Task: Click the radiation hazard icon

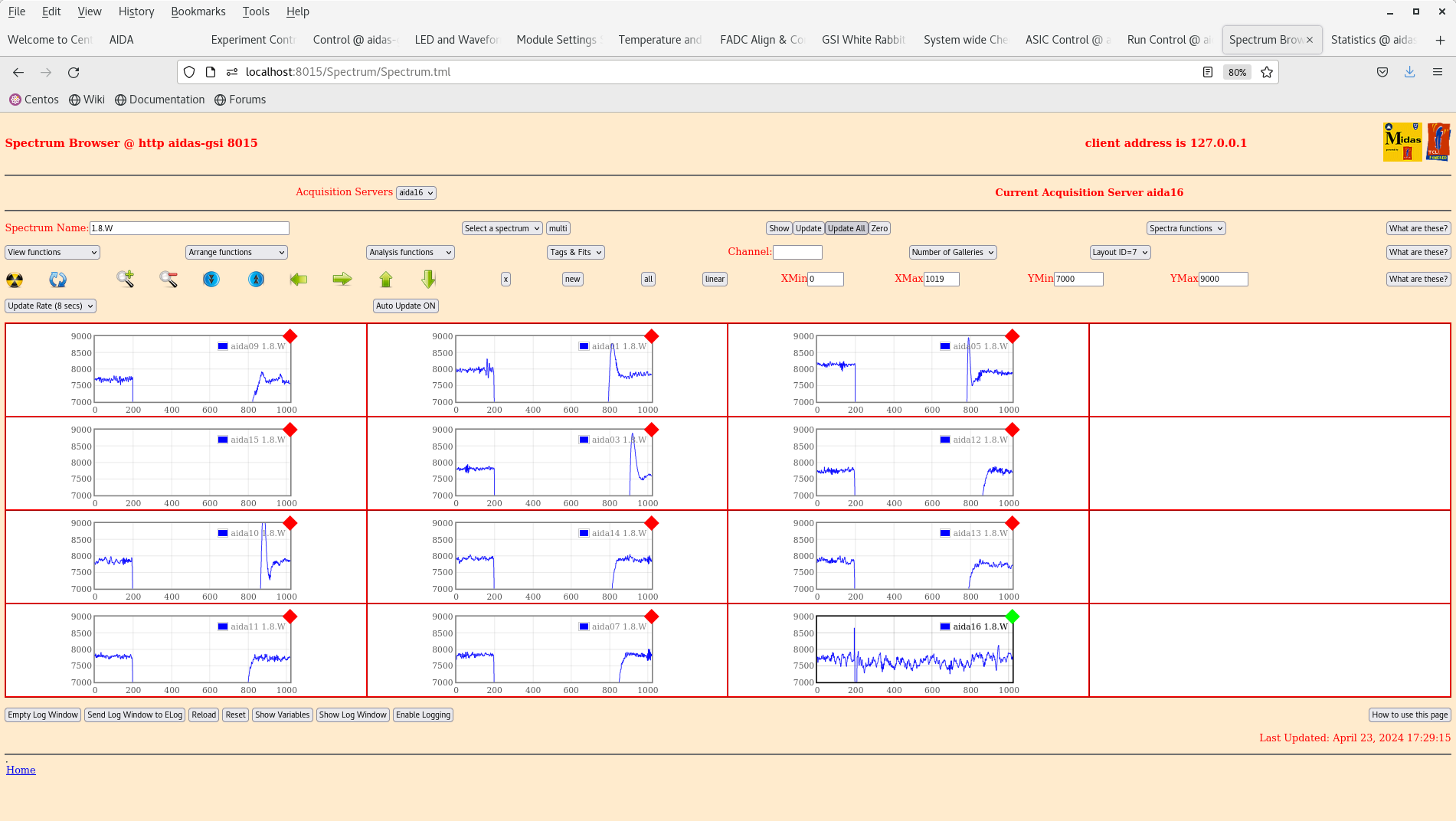Action: click(x=15, y=280)
